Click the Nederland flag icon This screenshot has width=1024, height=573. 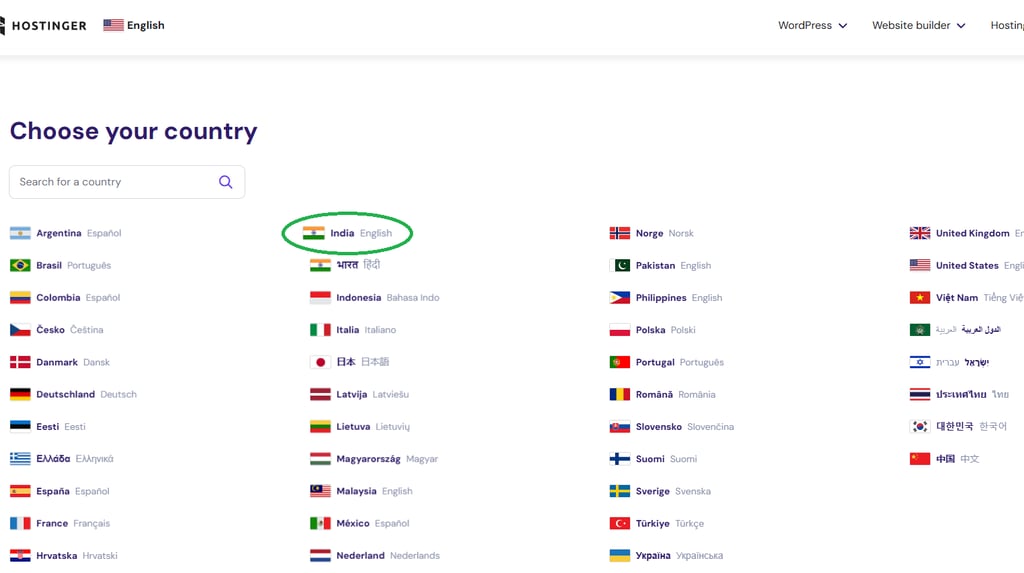coord(320,555)
